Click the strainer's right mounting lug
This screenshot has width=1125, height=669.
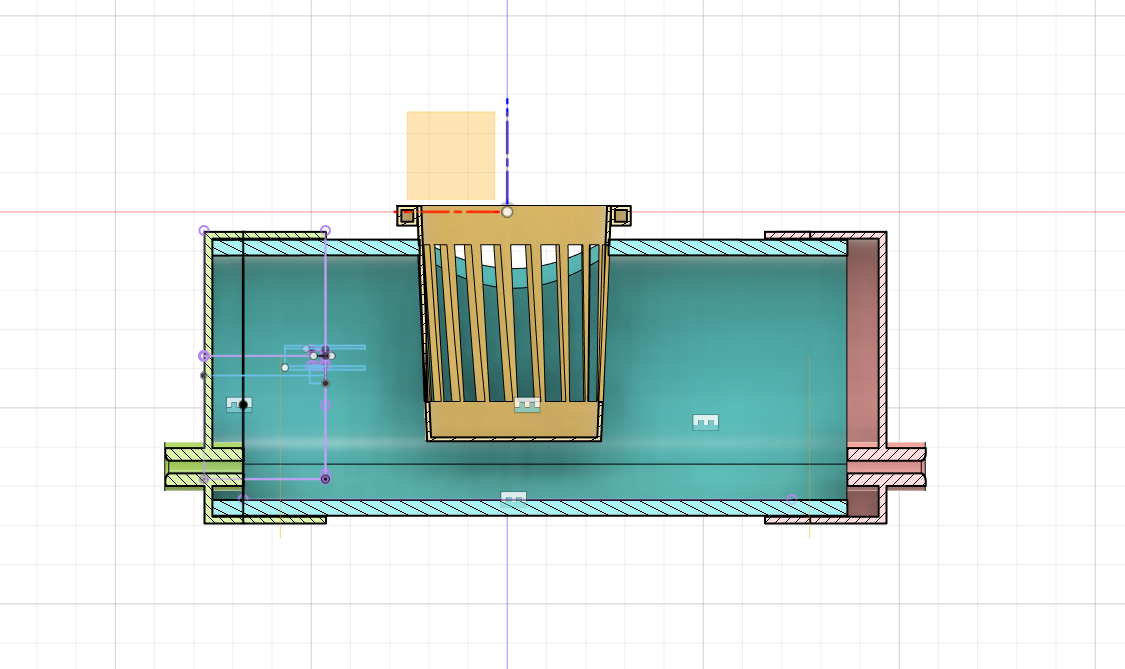(x=623, y=214)
